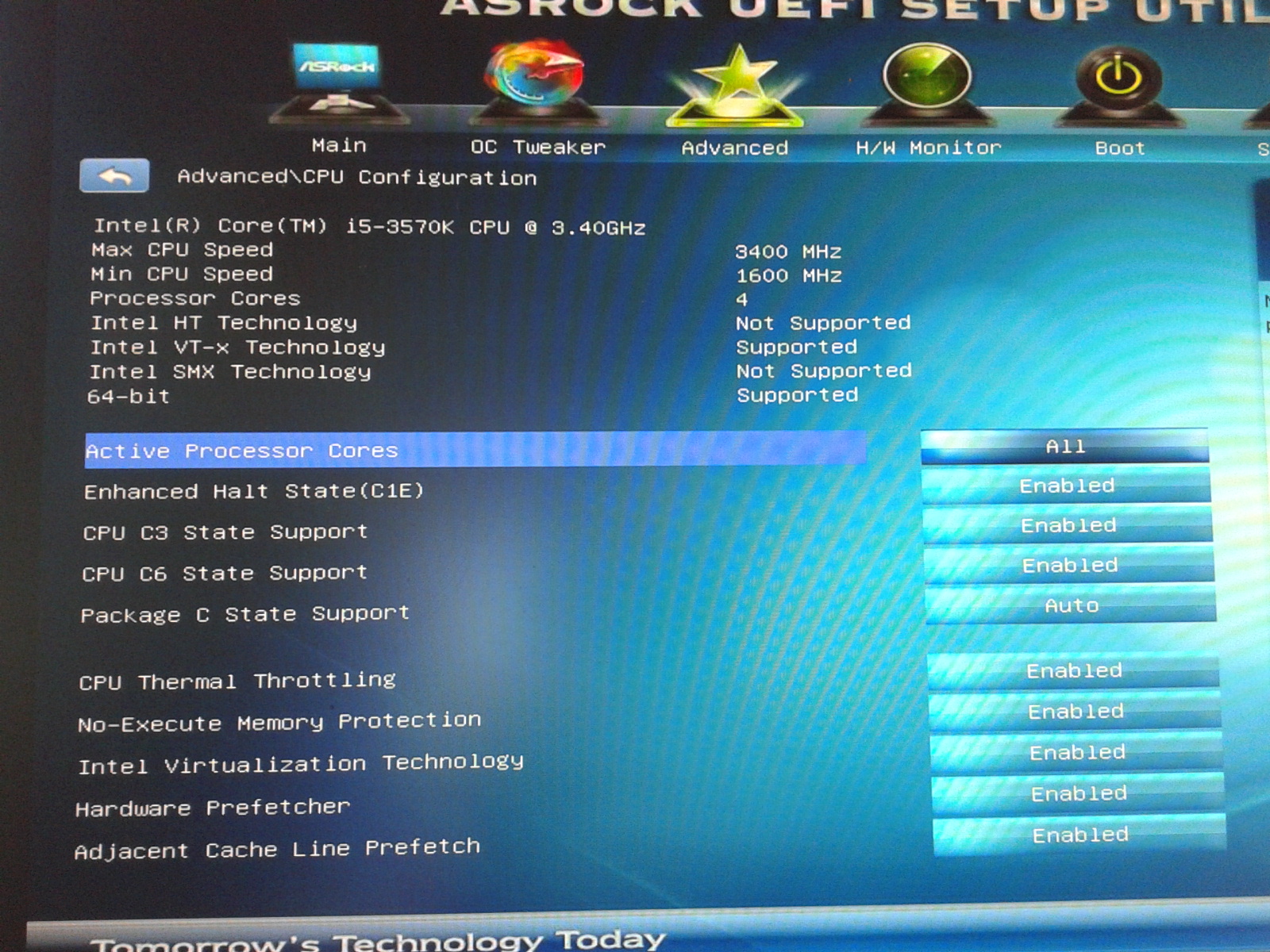Click 64-bit 'Supported' value
The height and width of the screenshot is (952, 1270).
[x=798, y=395]
